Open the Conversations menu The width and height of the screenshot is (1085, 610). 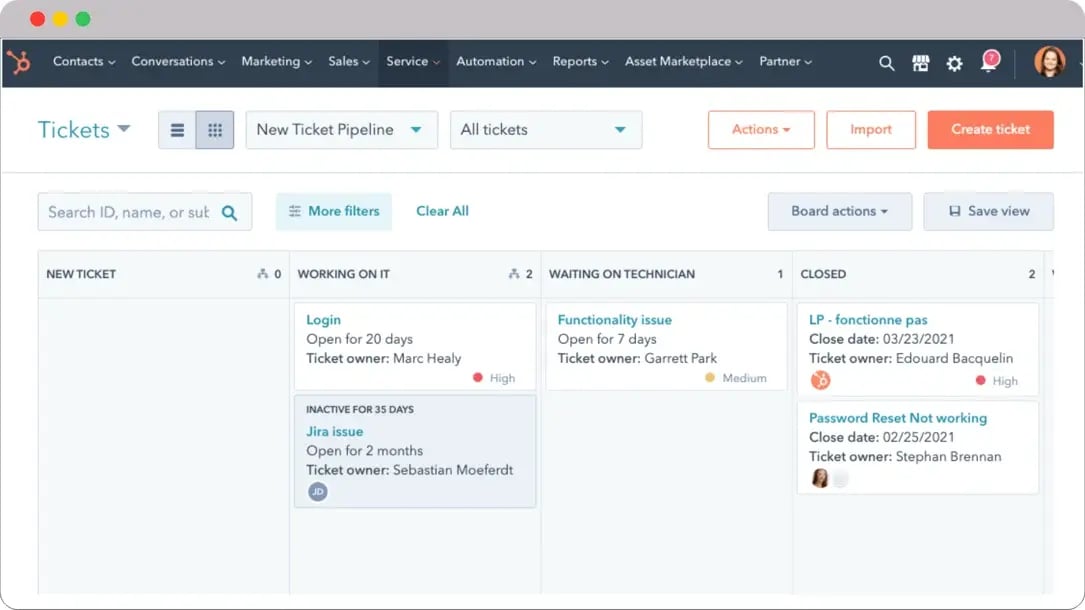pyautogui.click(x=178, y=62)
